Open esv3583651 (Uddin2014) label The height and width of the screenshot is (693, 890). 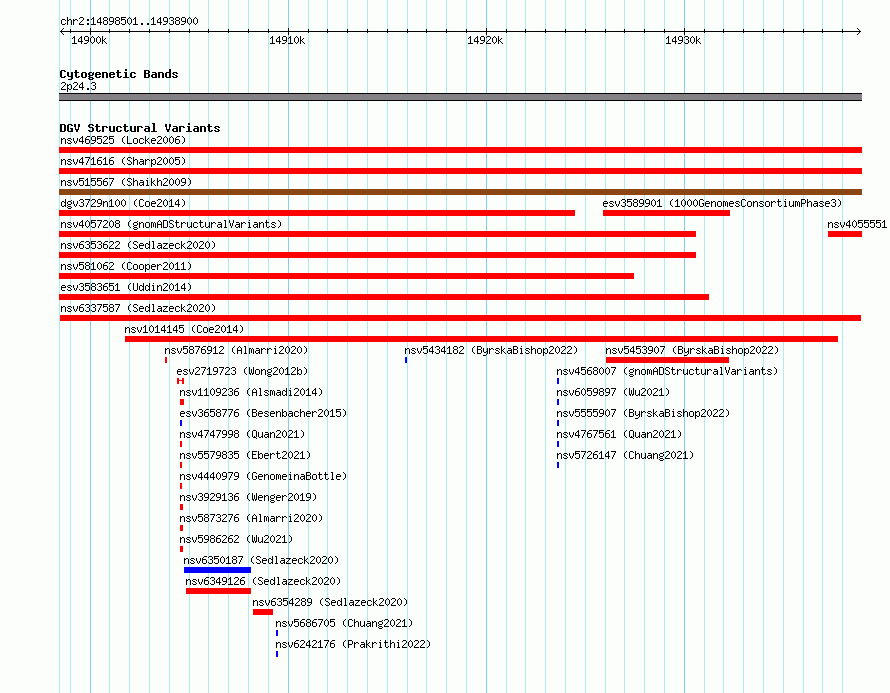pos(126,287)
